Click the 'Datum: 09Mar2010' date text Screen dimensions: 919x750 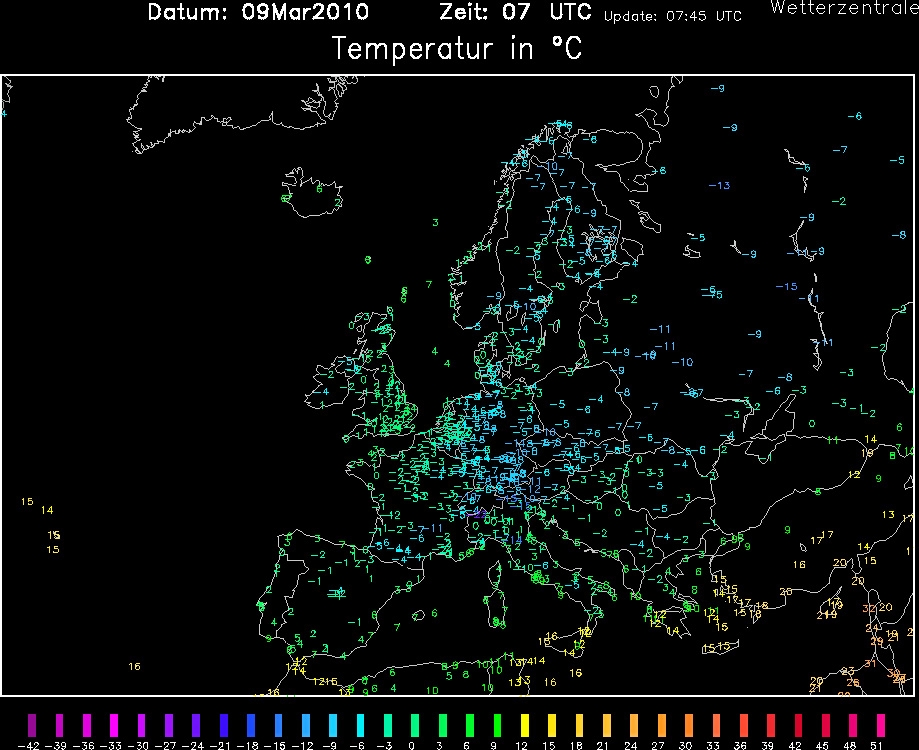pyautogui.click(x=258, y=12)
